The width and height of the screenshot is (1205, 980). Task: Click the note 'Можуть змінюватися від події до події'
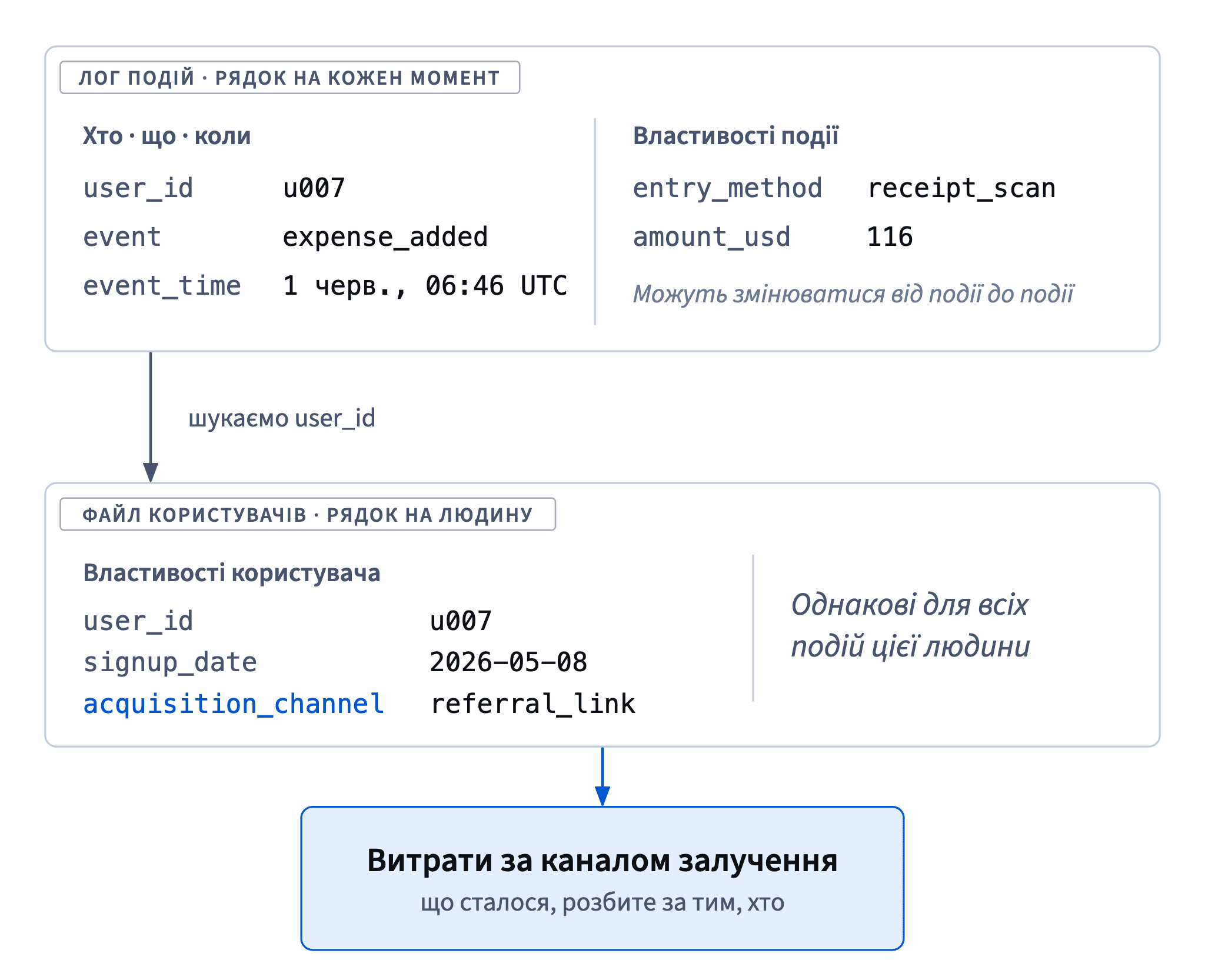pyautogui.click(x=853, y=294)
